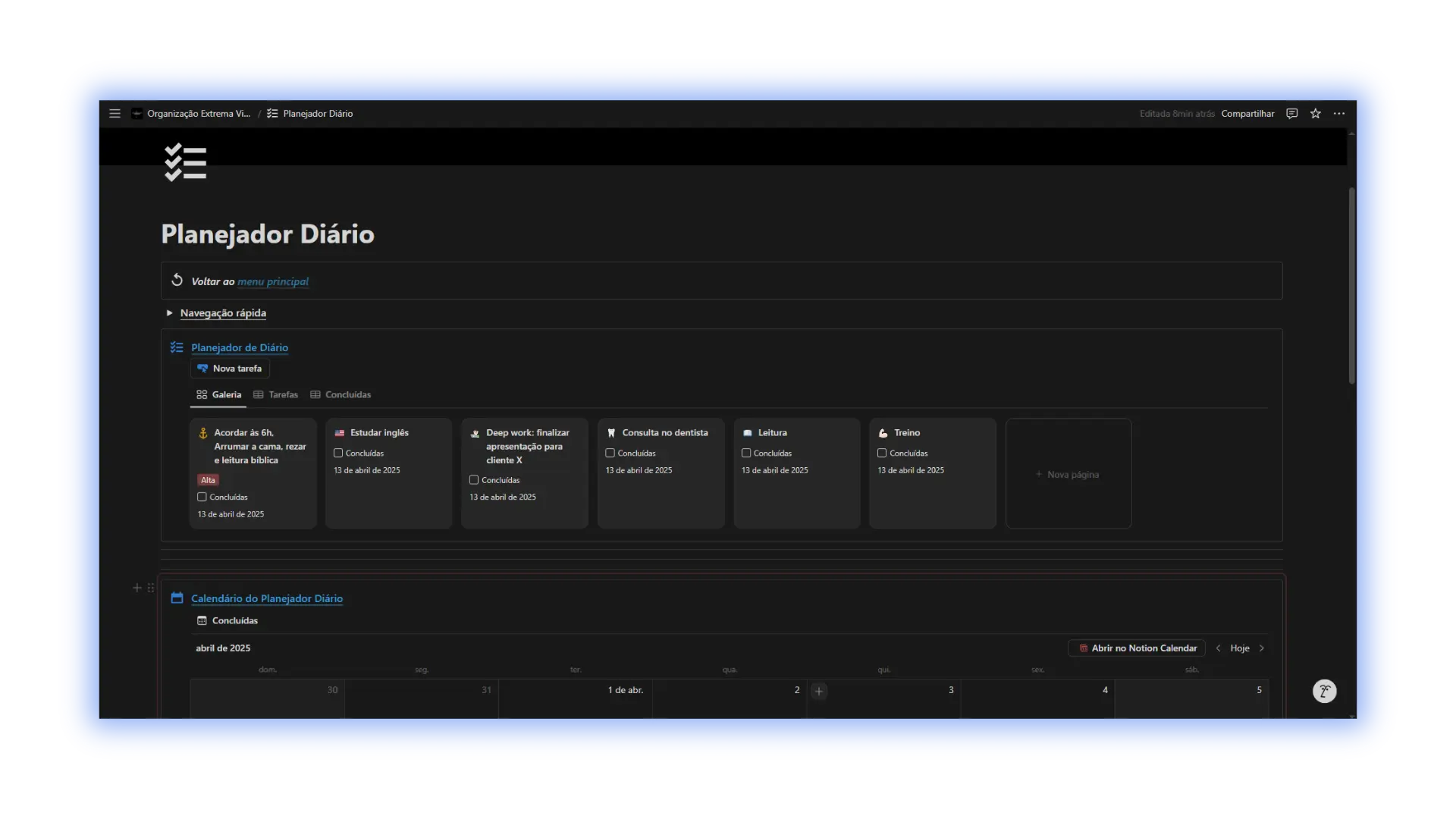Open the Planejador de Diário database link
Screen dimensions: 1456x819
tap(240, 347)
